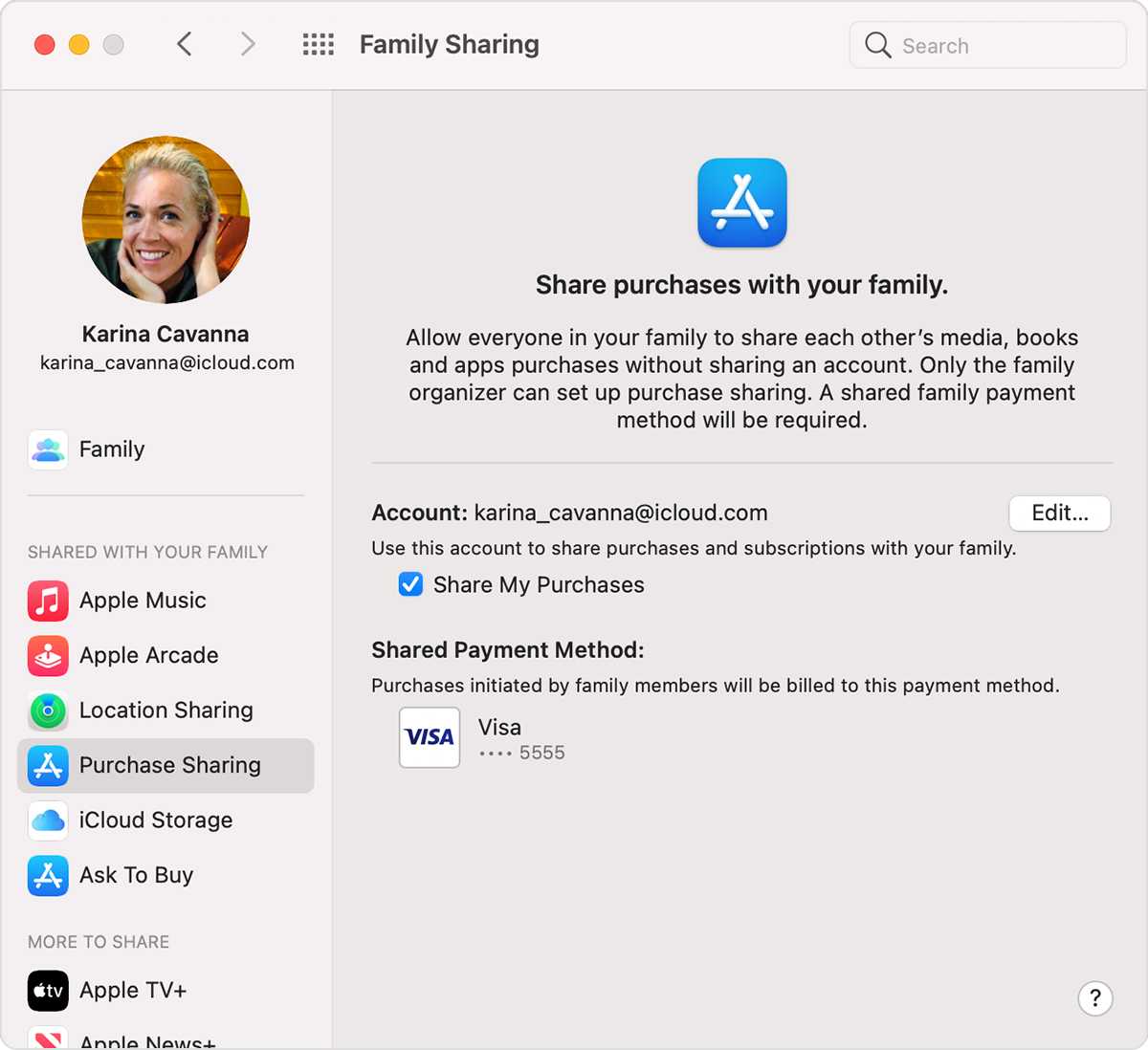Click the large App Store icon in main pane
The width and height of the screenshot is (1148, 1050).
click(742, 203)
